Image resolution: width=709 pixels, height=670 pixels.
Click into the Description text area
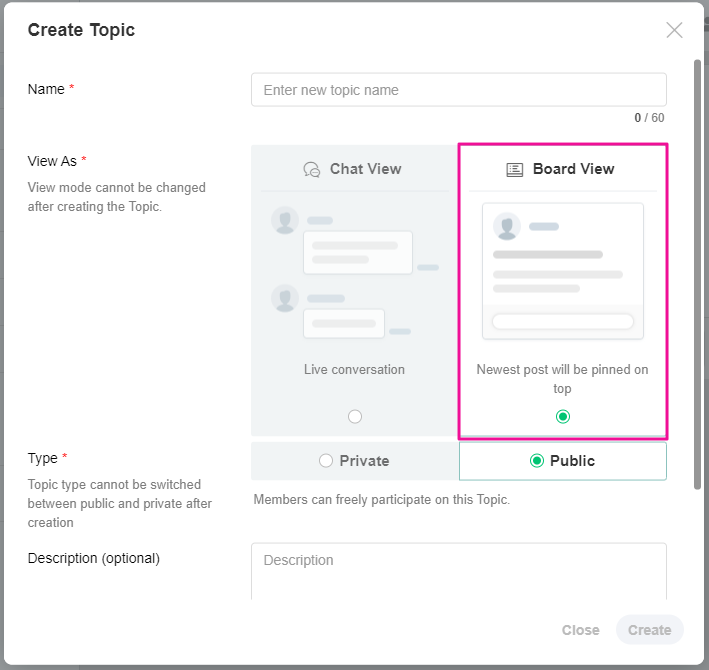point(458,570)
